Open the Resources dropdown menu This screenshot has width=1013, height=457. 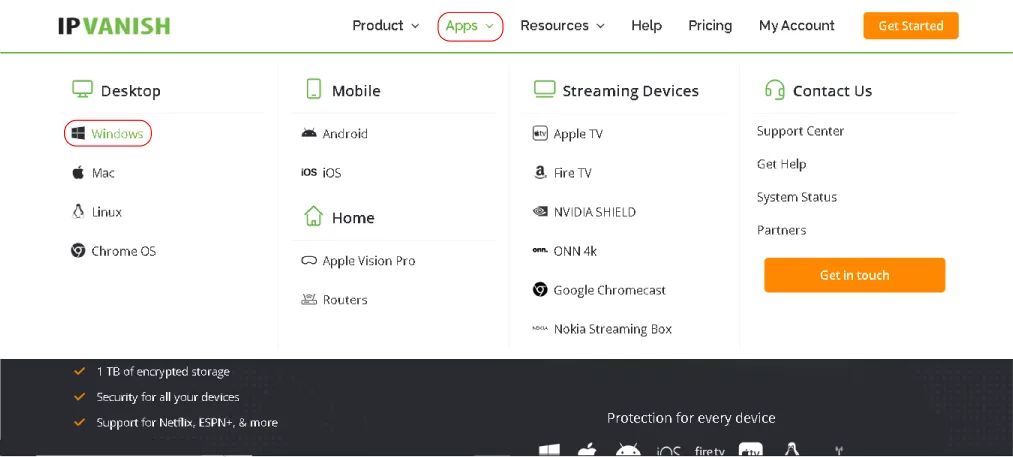[x=562, y=26]
